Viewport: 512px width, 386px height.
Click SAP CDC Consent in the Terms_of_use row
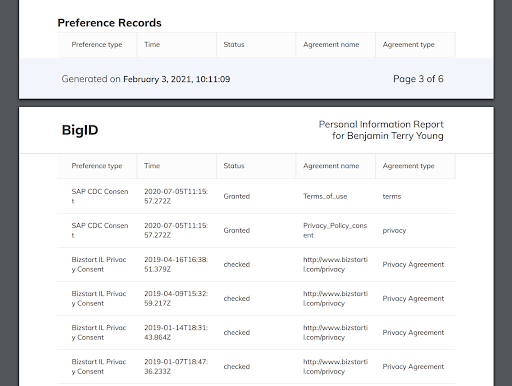[100, 196]
